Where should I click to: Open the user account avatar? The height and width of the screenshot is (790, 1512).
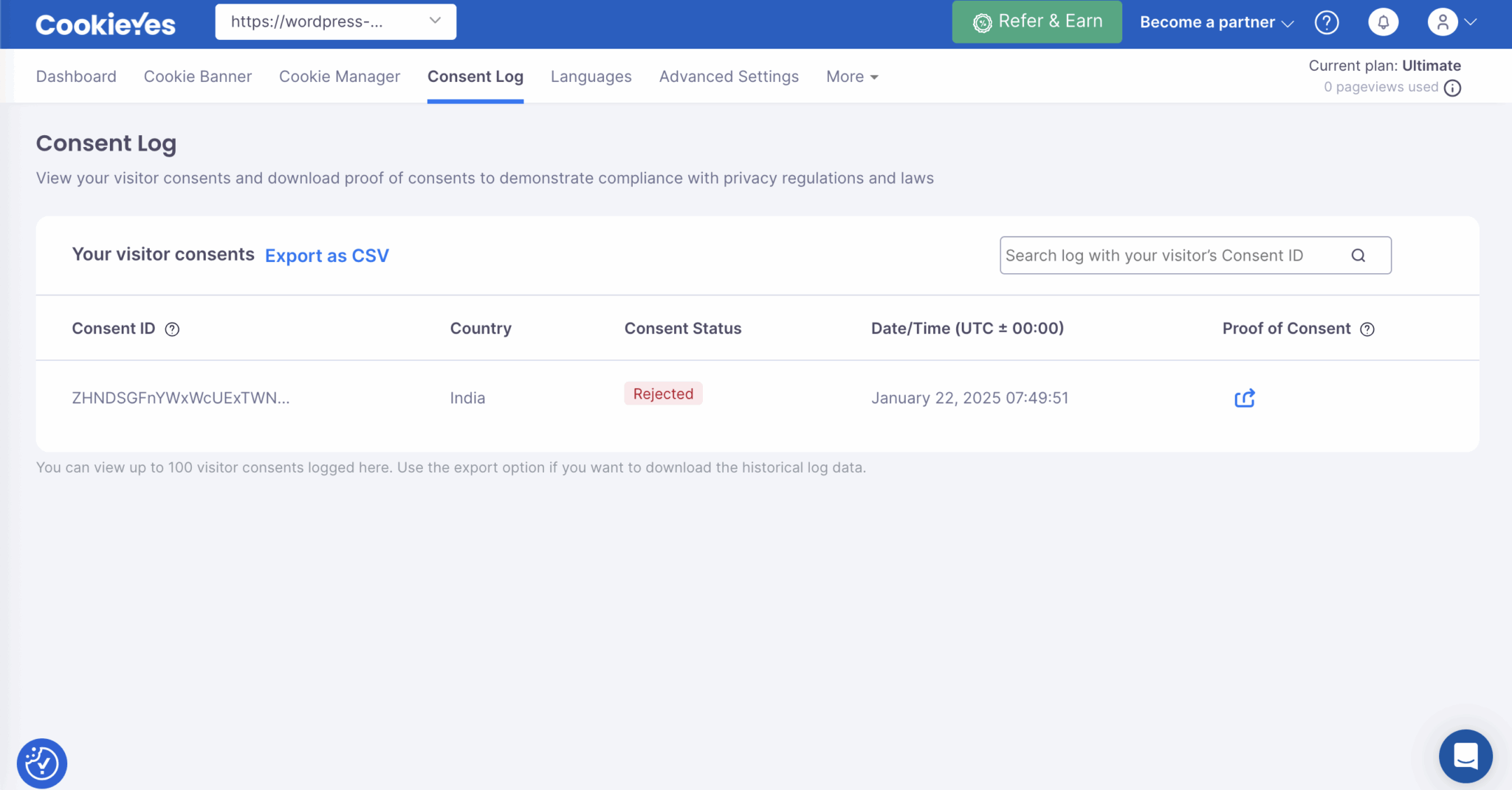tap(1443, 22)
